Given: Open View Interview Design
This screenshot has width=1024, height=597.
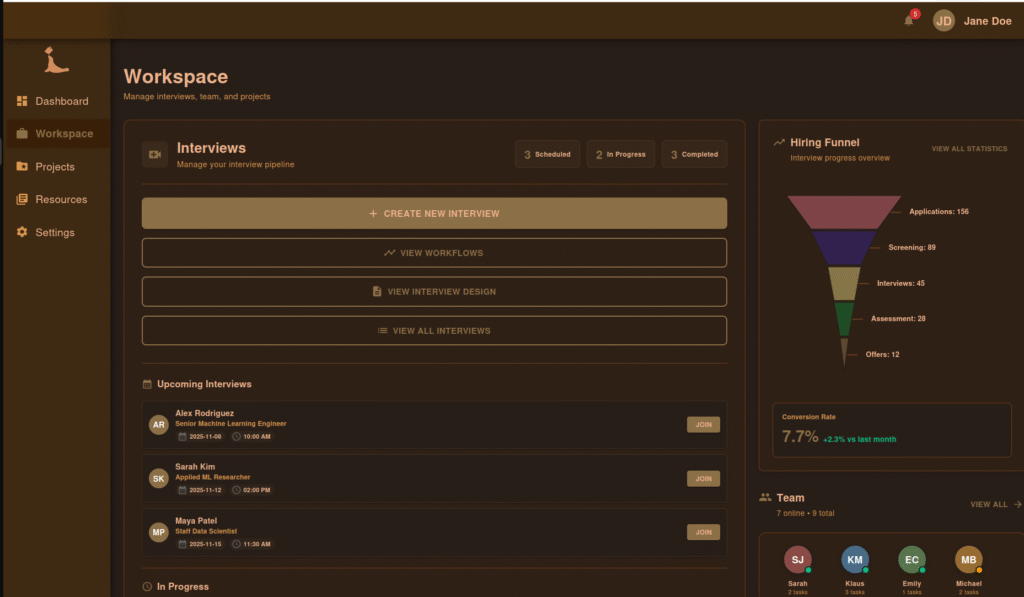Looking at the screenshot, I should (x=434, y=292).
